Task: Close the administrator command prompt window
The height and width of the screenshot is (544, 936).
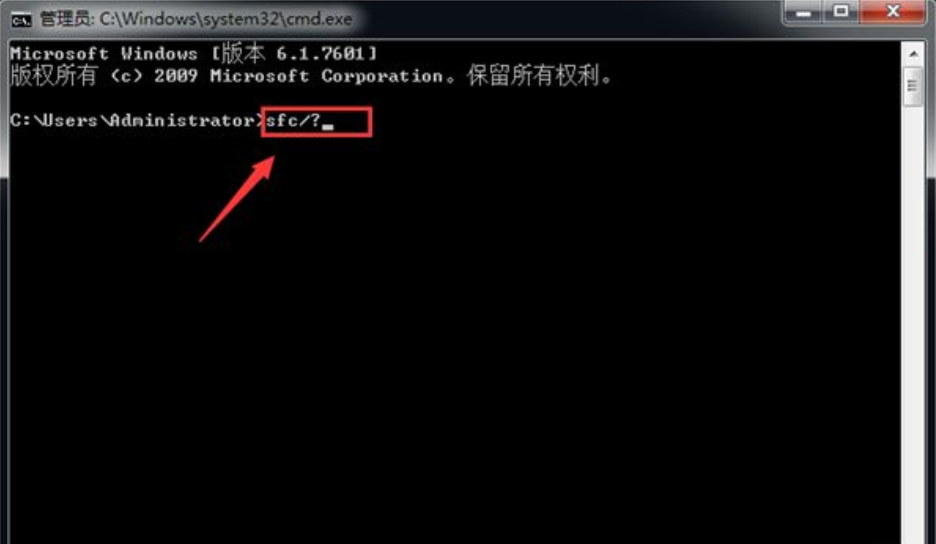Action: pyautogui.click(x=892, y=11)
